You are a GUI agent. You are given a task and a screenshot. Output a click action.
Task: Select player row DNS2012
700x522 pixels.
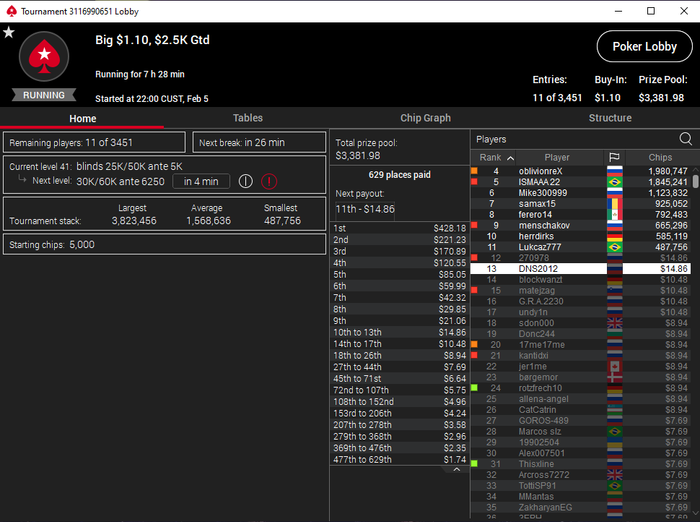pyautogui.click(x=581, y=268)
